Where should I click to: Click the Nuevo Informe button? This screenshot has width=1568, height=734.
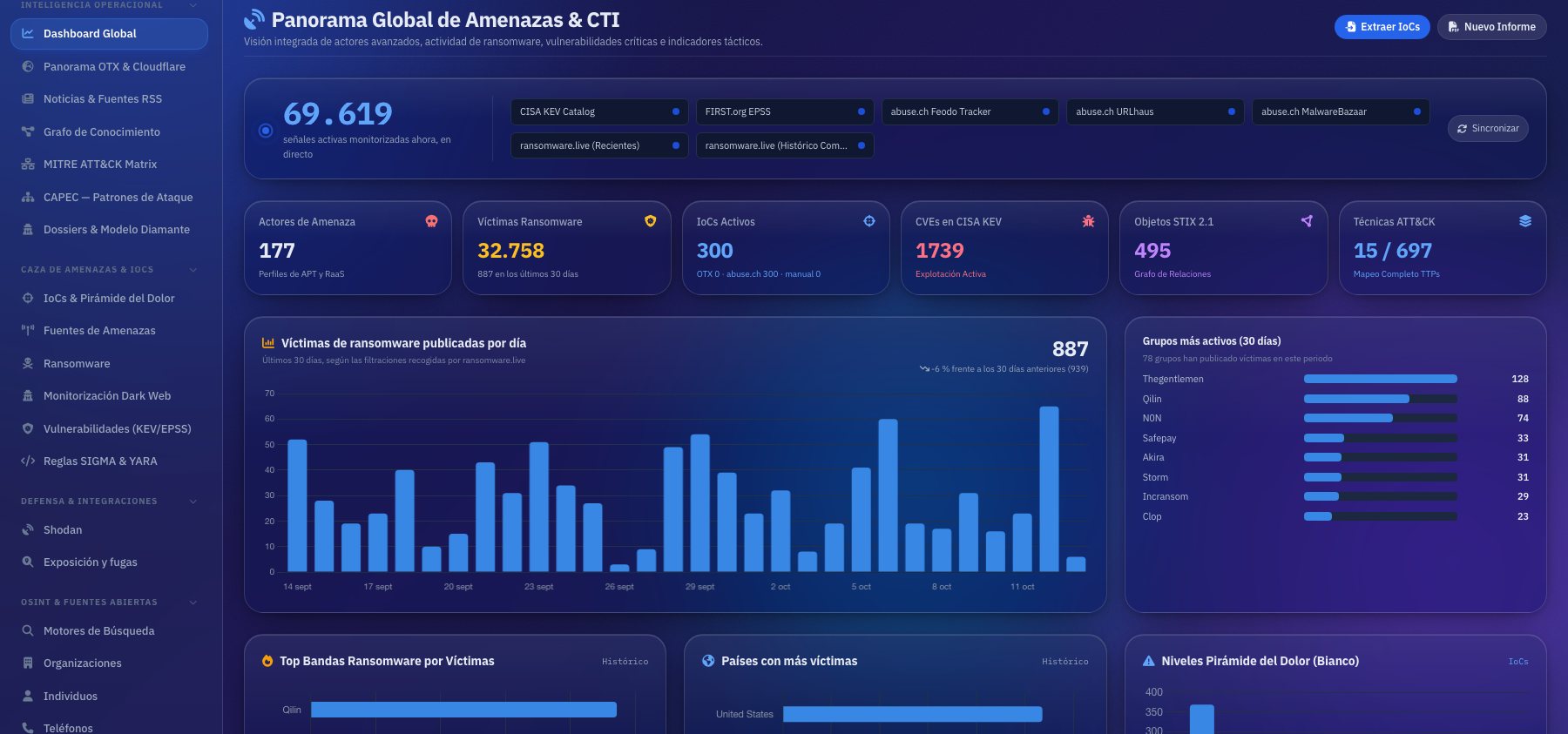pyautogui.click(x=1491, y=27)
